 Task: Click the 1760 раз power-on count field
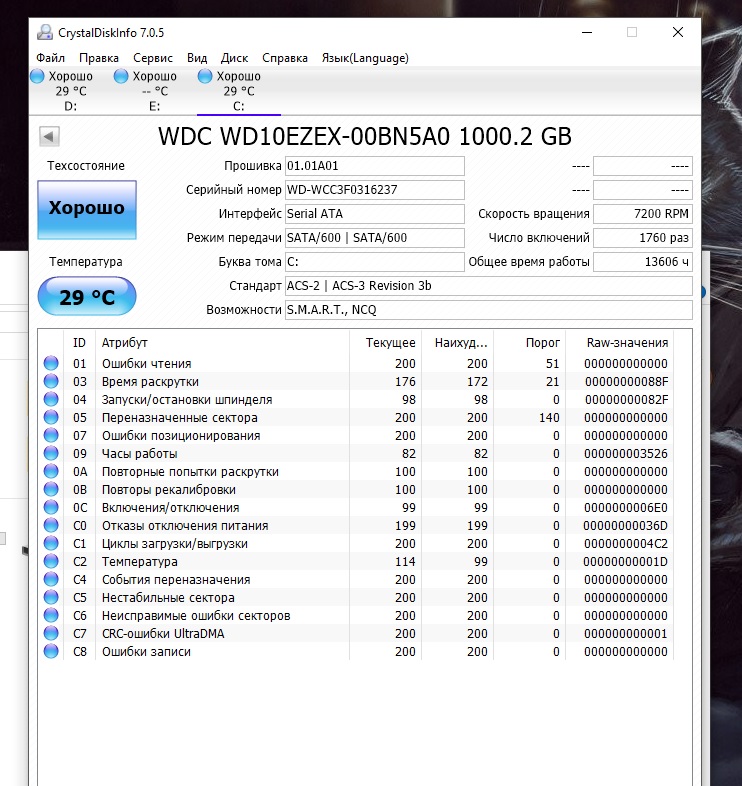[x=643, y=238]
